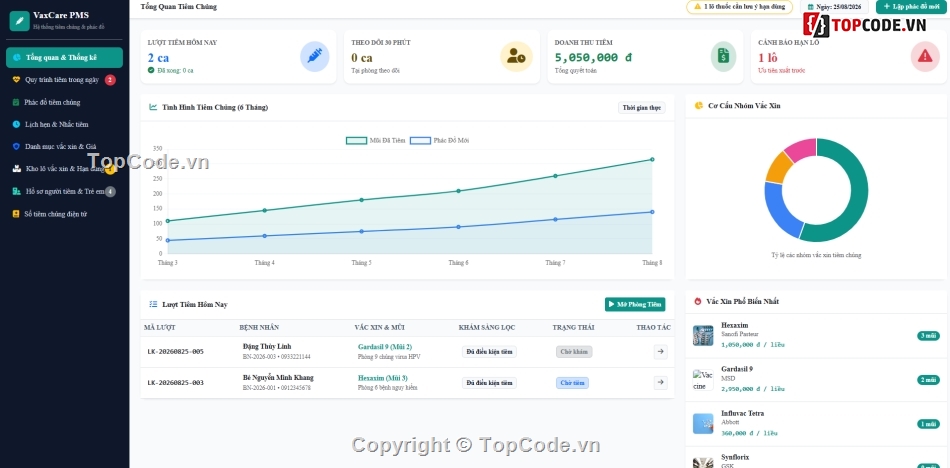Image resolution: width=950 pixels, height=468 pixels.
Task: Click Đủ điều kiện tiêm badge for Đặng Thúy Linh
Action: coord(490,352)
